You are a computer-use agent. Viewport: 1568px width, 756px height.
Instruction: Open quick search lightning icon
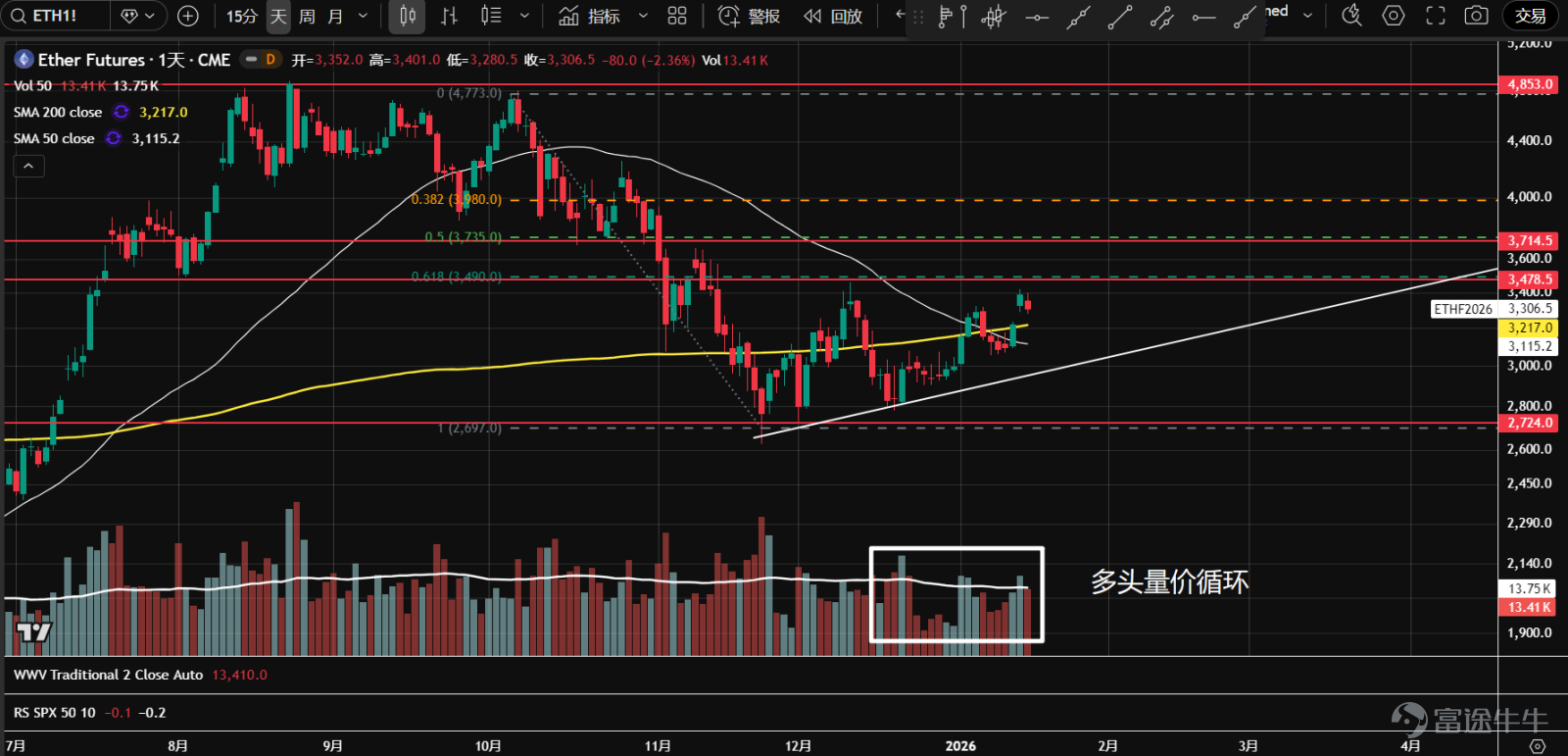click(x=1351, y=16)
